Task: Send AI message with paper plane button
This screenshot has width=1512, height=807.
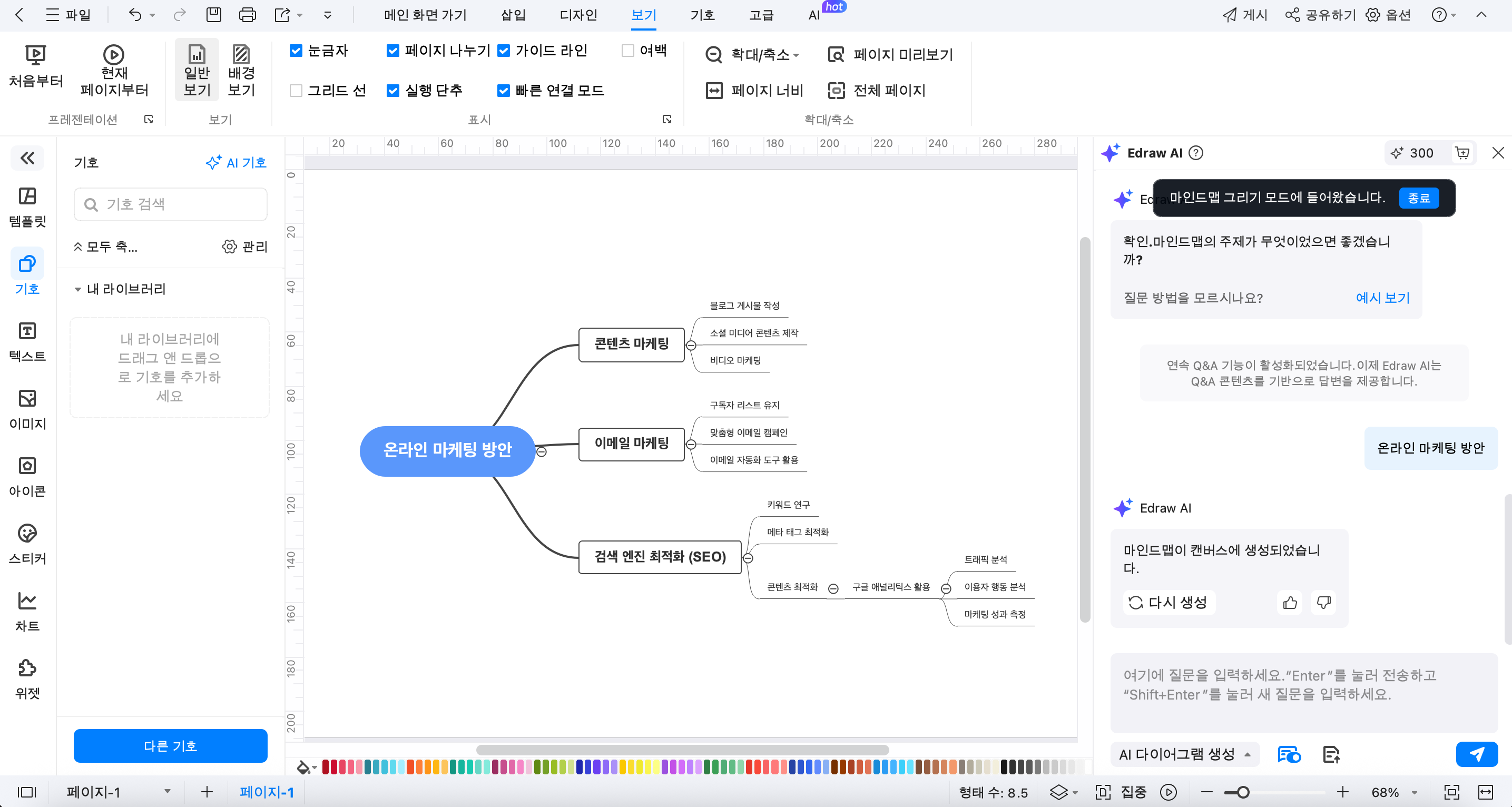Action: pyautogui.click(x=1477, y=754)
